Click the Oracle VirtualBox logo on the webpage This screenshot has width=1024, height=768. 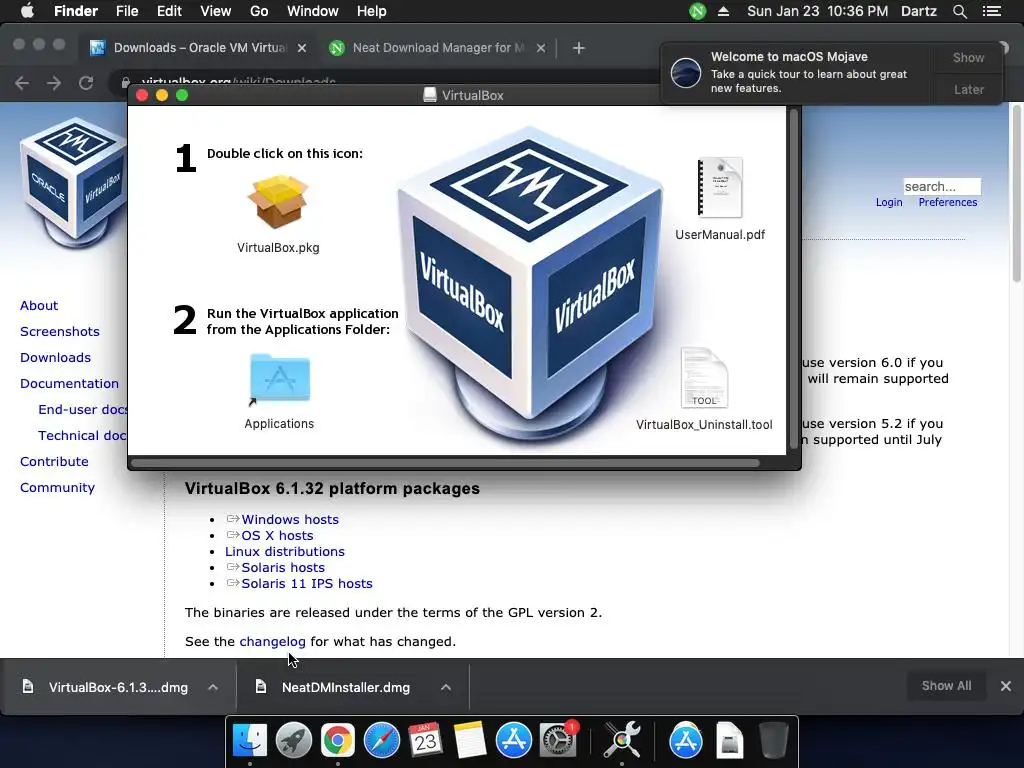(73, 181)
